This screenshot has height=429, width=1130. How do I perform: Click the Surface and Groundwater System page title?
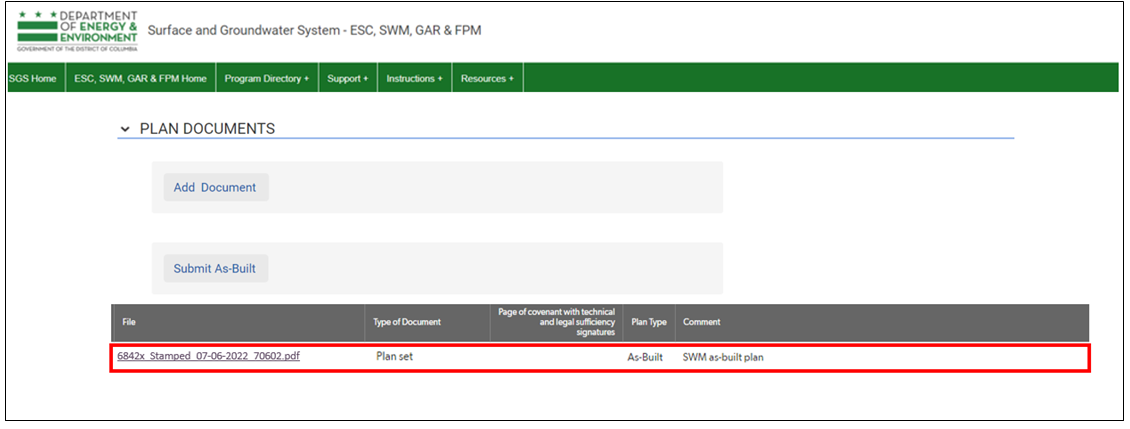click(314, 31)
